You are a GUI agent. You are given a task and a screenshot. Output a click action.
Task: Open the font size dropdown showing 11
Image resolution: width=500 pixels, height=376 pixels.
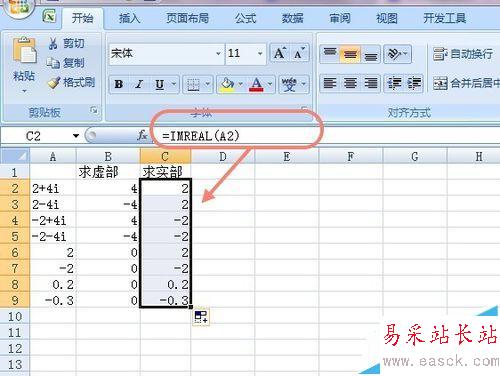click(260, 53)
